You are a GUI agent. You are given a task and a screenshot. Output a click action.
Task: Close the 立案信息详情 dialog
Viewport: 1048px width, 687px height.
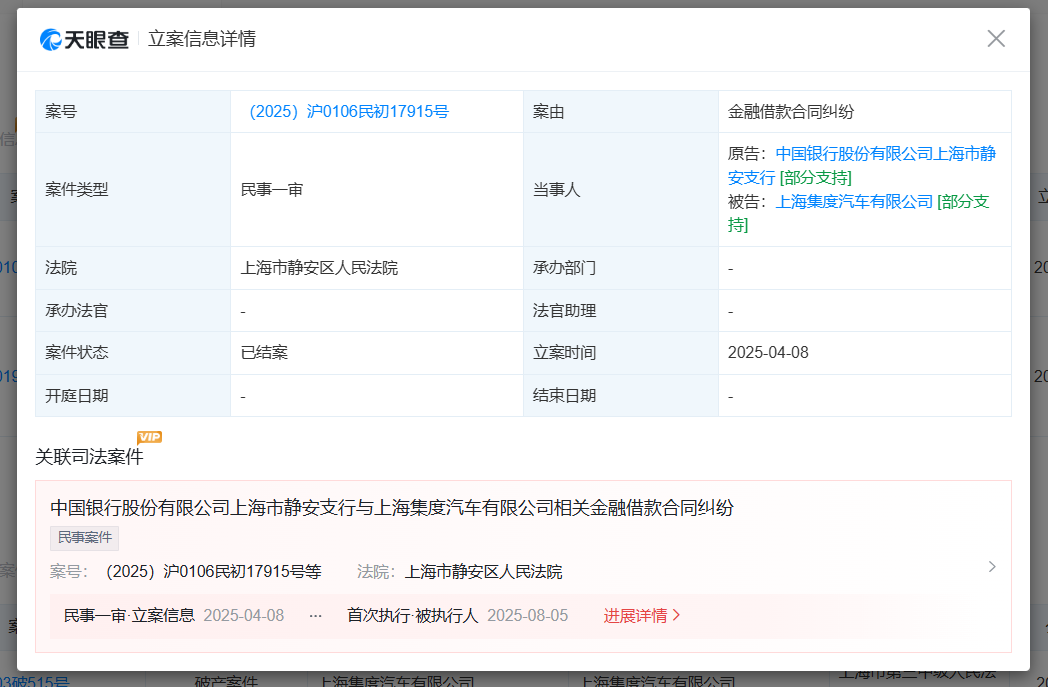click(995, 39)
